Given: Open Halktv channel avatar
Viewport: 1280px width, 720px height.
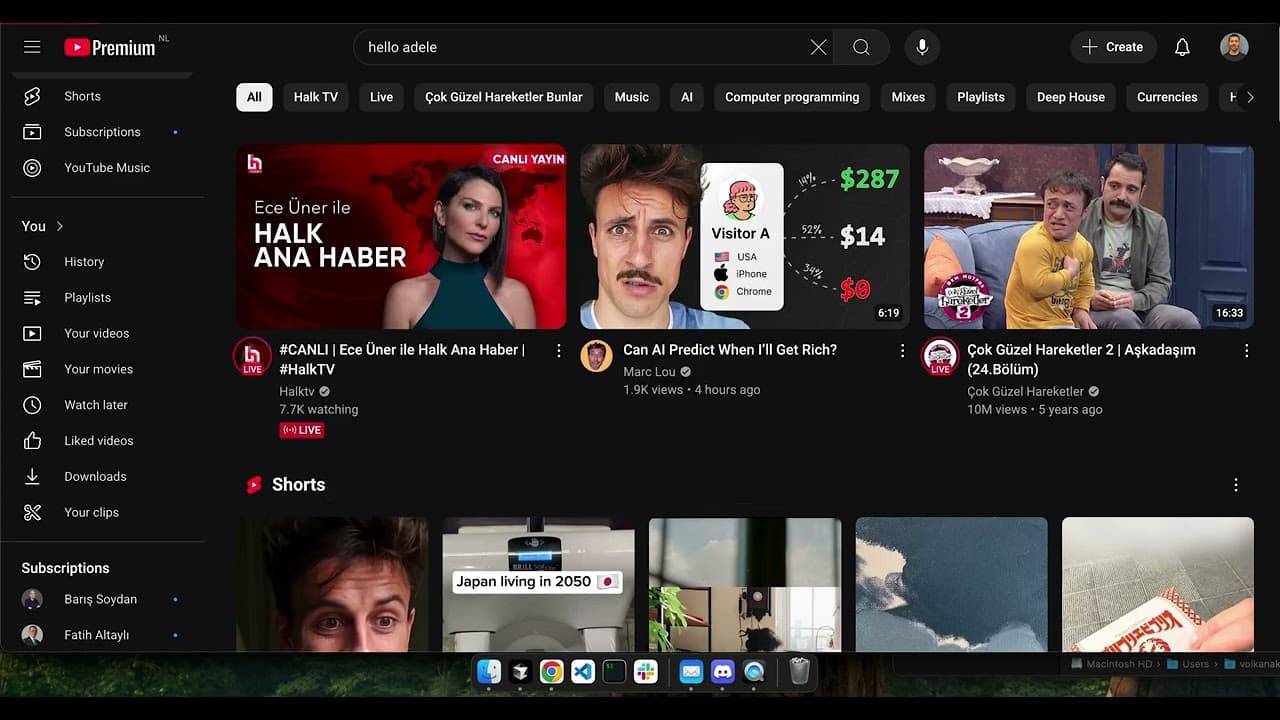Looking at the screenshot, I should pyautogui.click(x=252, y=357).
